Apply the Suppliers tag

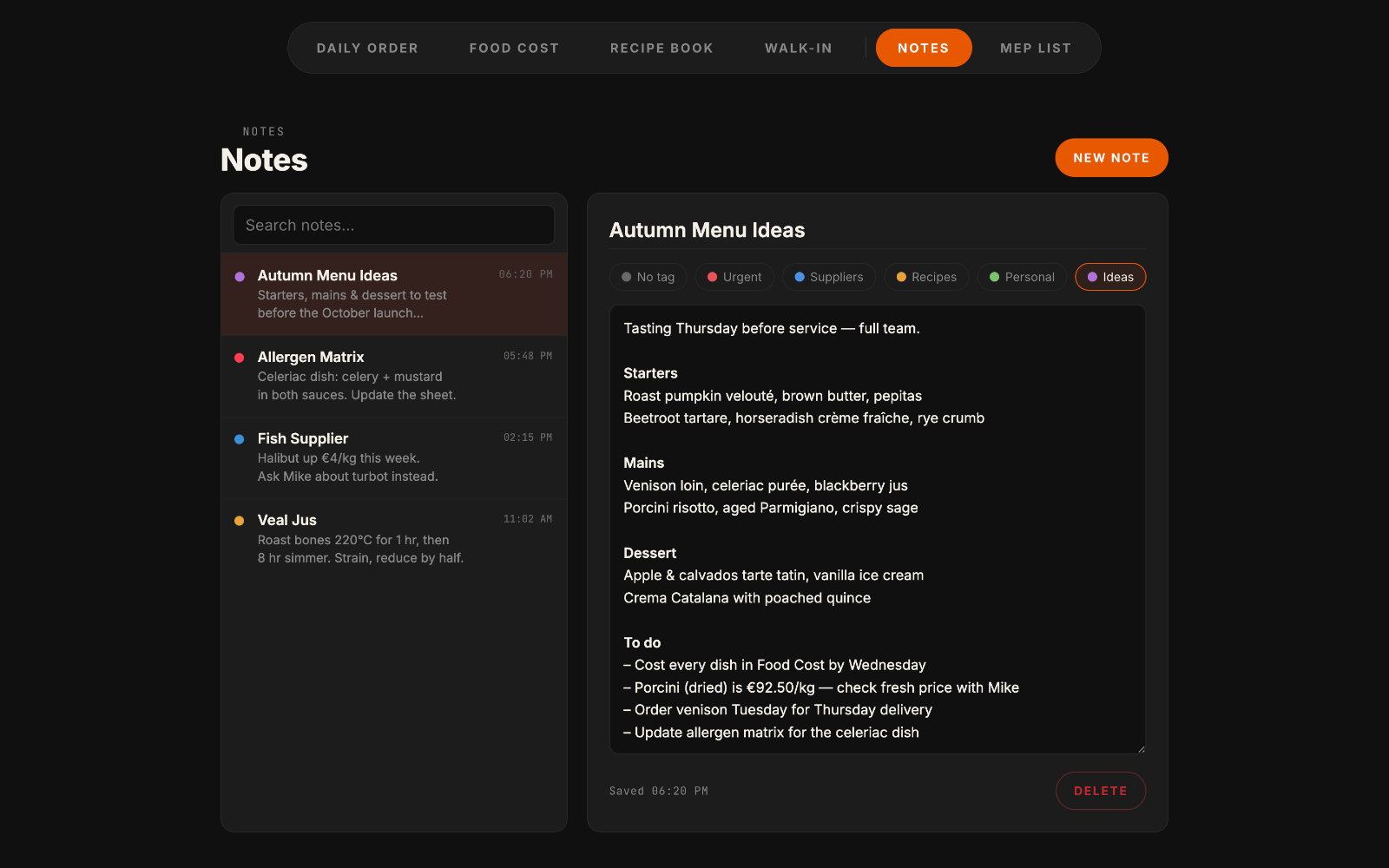pyautogui.click(x=829, y=277)
